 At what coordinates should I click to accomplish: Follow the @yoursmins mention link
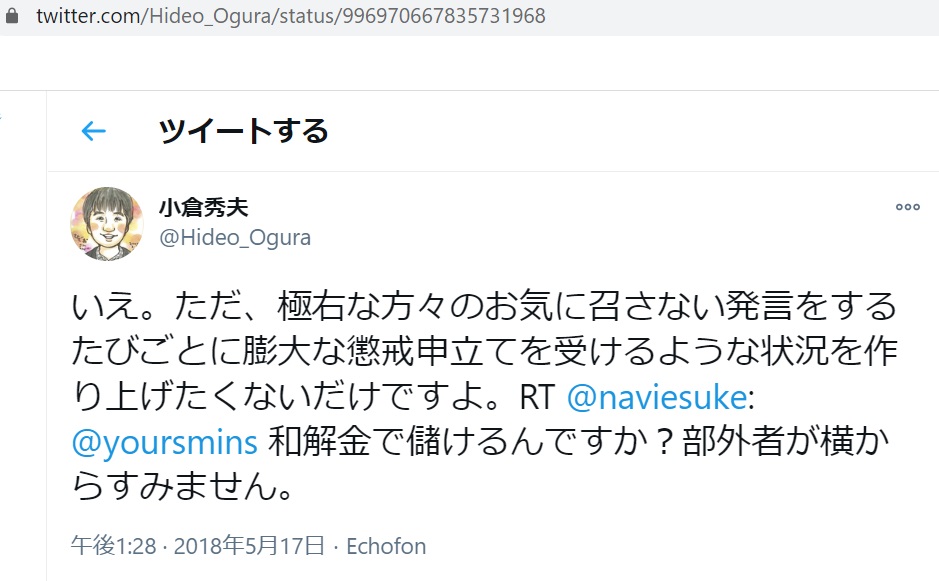[x=165, y=443]
